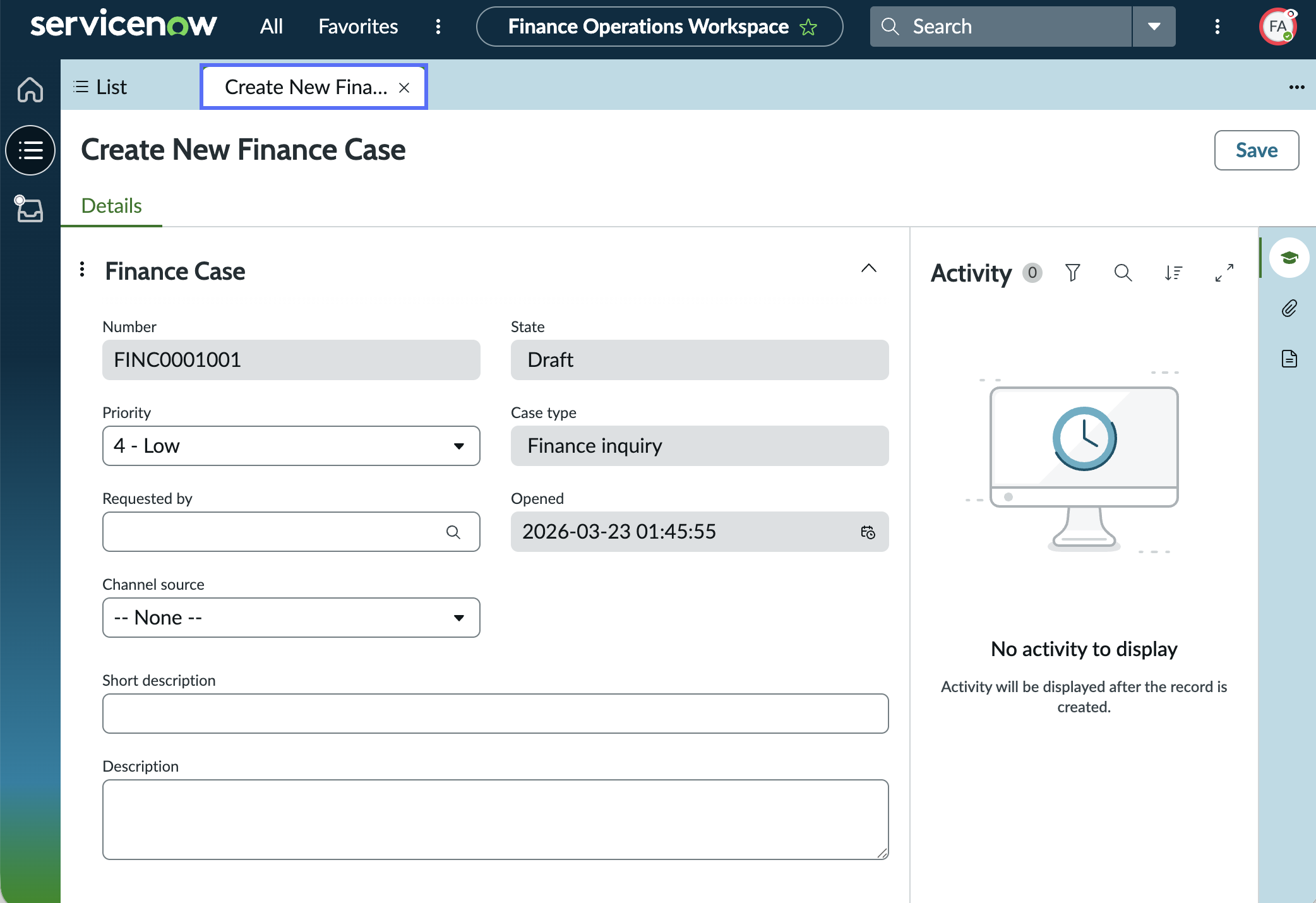This screenshot has height=903, width=1316.
Task: Select the Details tab
Action: [111, 206]
